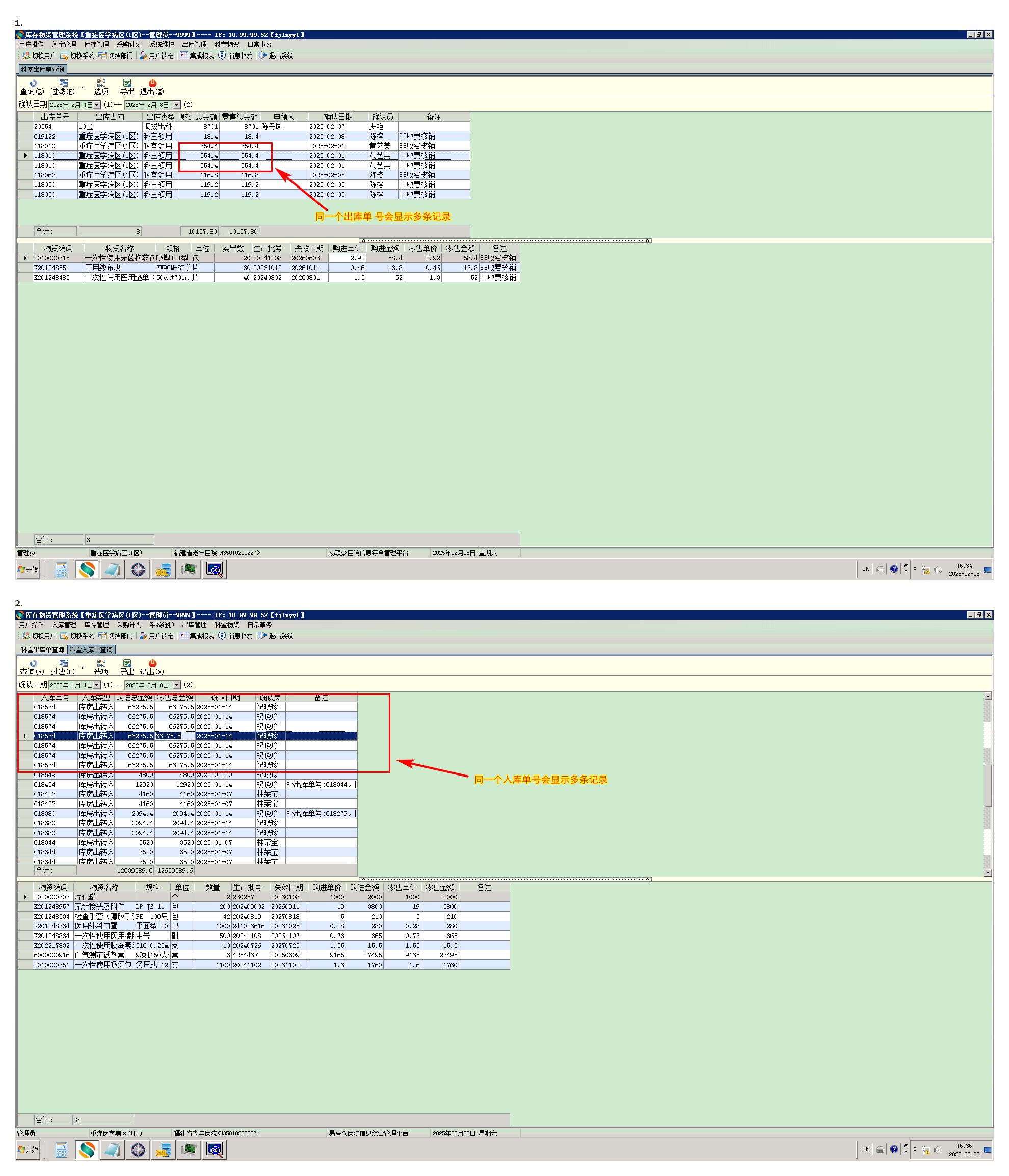Viewport: 1009px width, 1176px height.
Task: Click 入库类型 column header
Action: [95, 698]
